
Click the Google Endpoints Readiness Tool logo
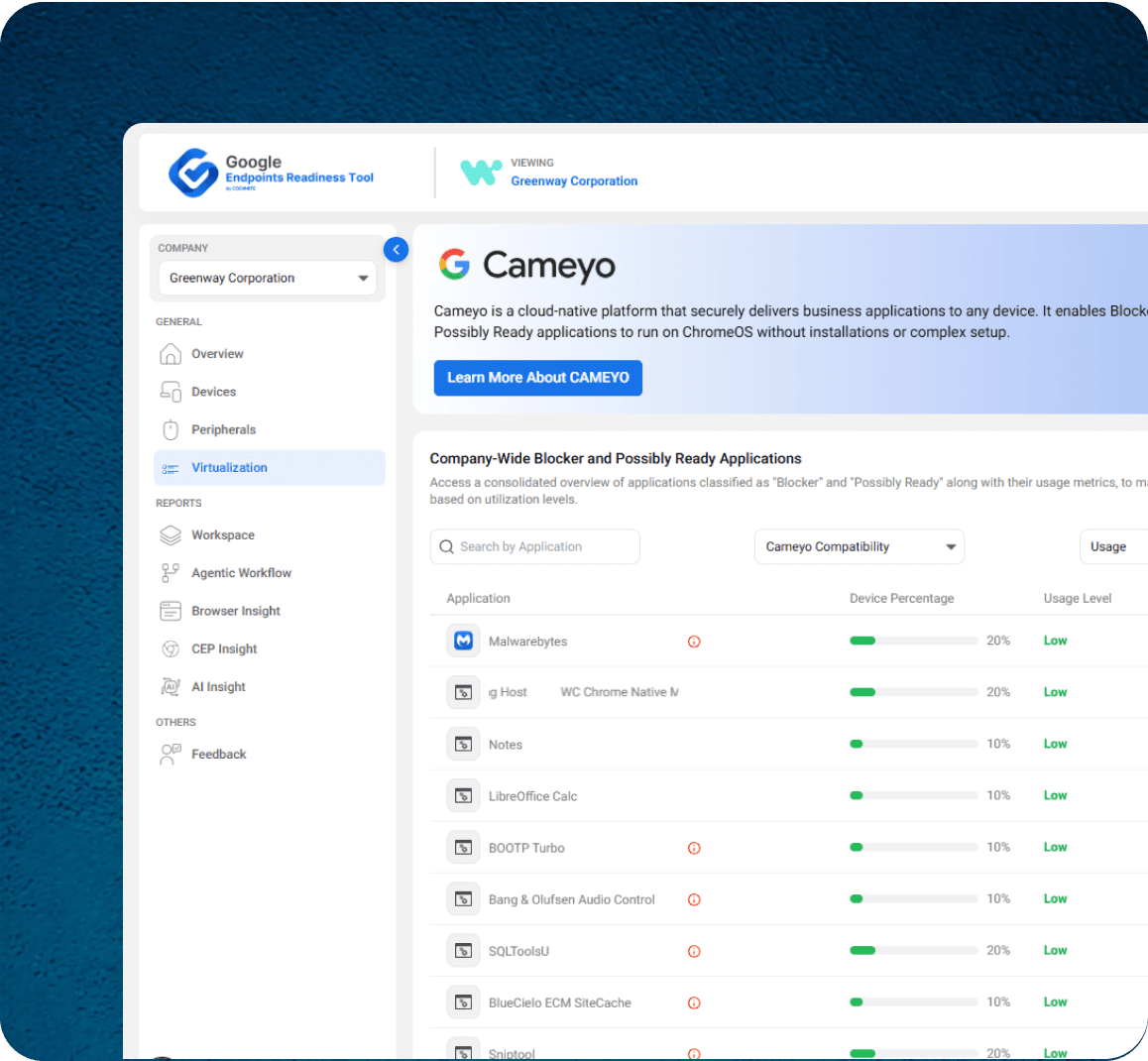271,173
